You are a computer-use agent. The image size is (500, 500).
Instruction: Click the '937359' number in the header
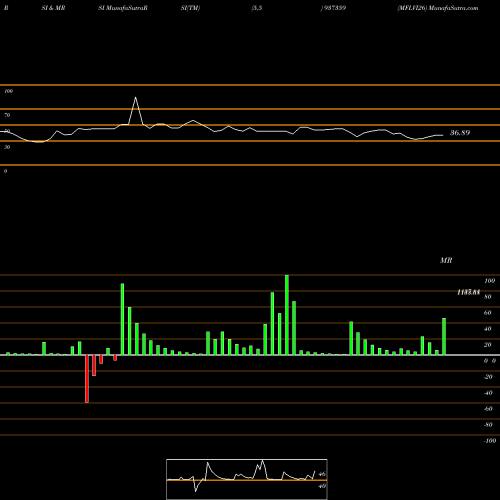(x=334, y=8)
